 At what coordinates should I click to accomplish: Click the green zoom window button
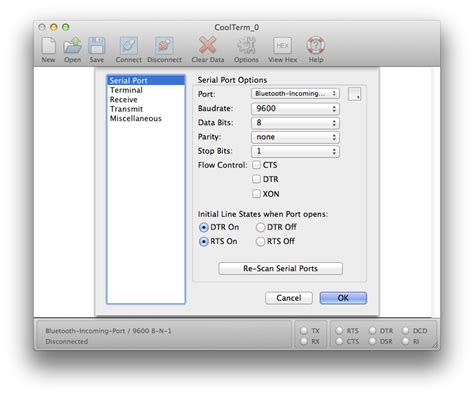[x=66, y=27]
